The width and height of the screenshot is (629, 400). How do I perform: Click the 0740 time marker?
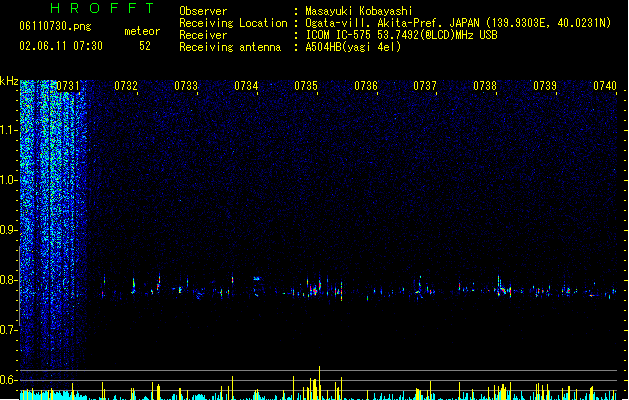(605, 86)
